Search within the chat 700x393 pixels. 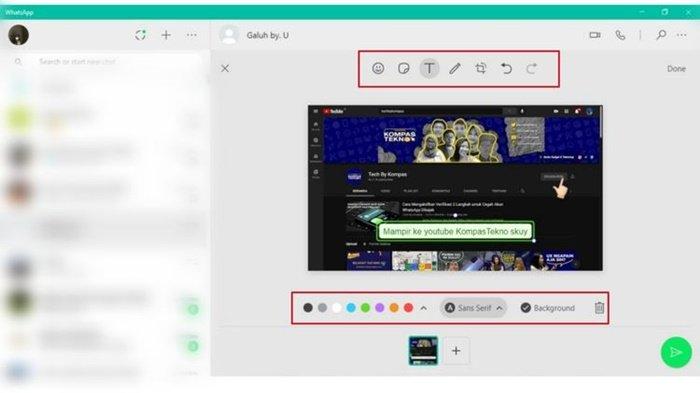pos(661,35)
